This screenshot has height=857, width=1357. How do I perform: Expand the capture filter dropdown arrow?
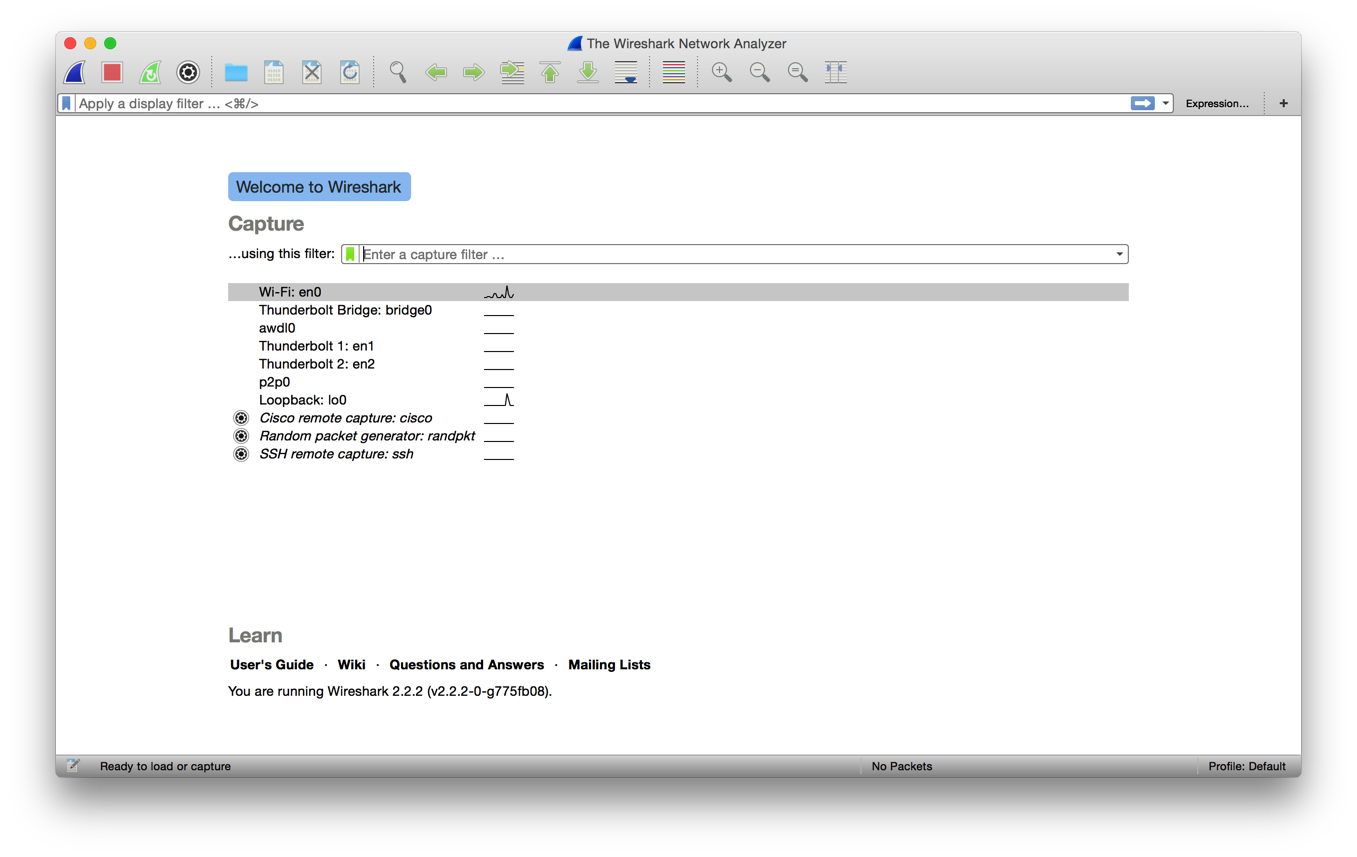point(1119,254)
